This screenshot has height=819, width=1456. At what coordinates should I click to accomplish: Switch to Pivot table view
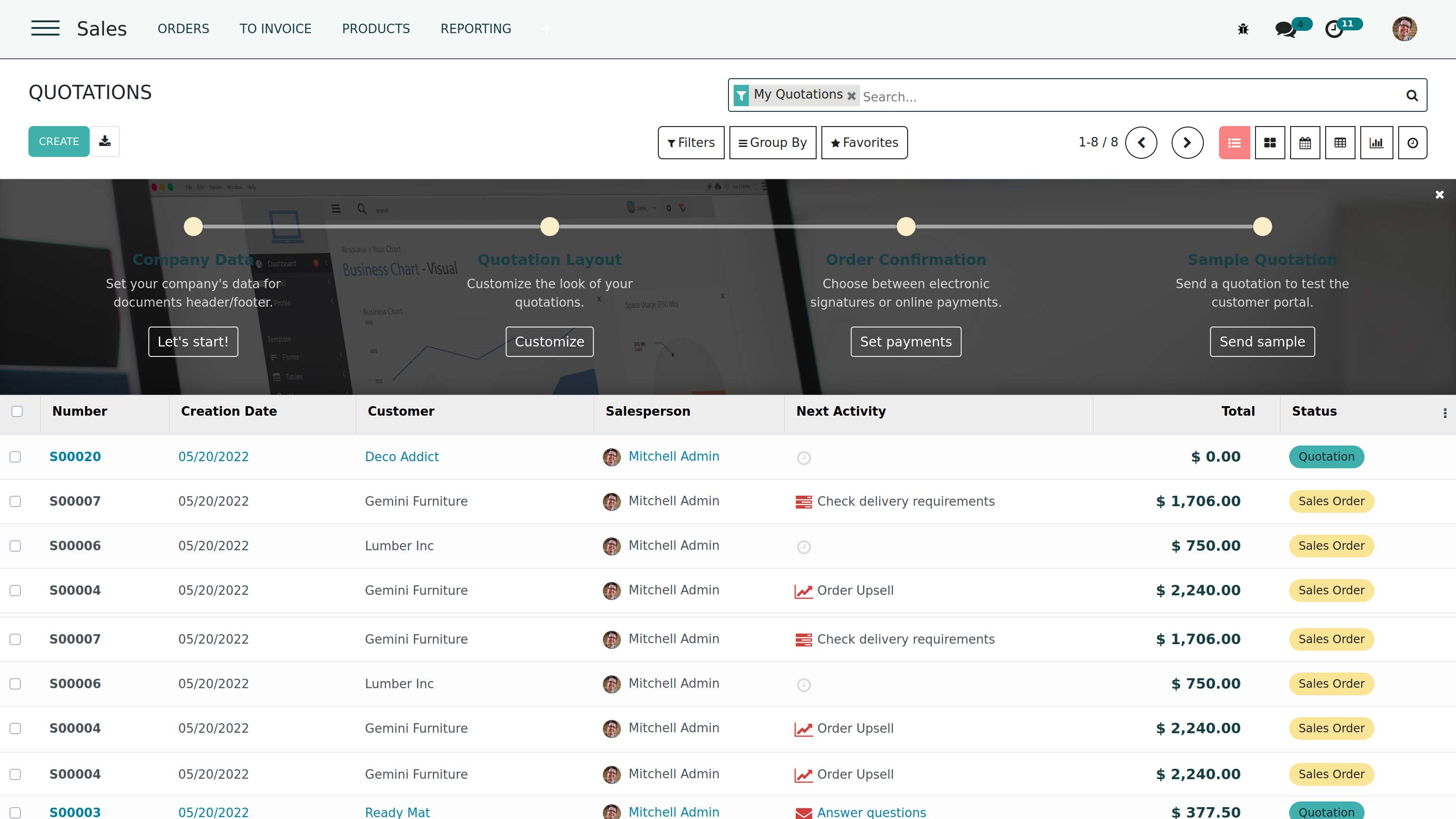1339,143
